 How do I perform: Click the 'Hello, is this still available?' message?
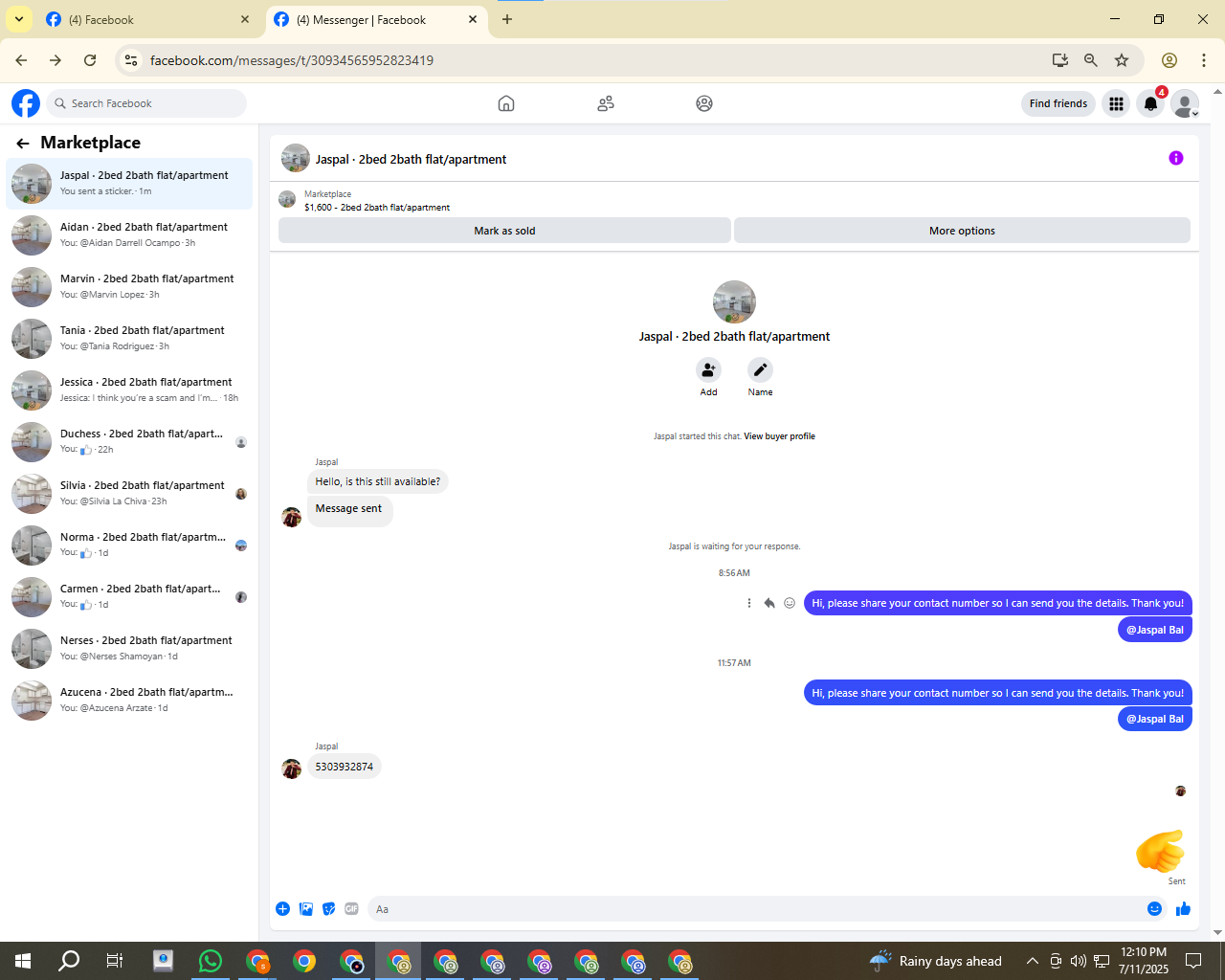378,481
